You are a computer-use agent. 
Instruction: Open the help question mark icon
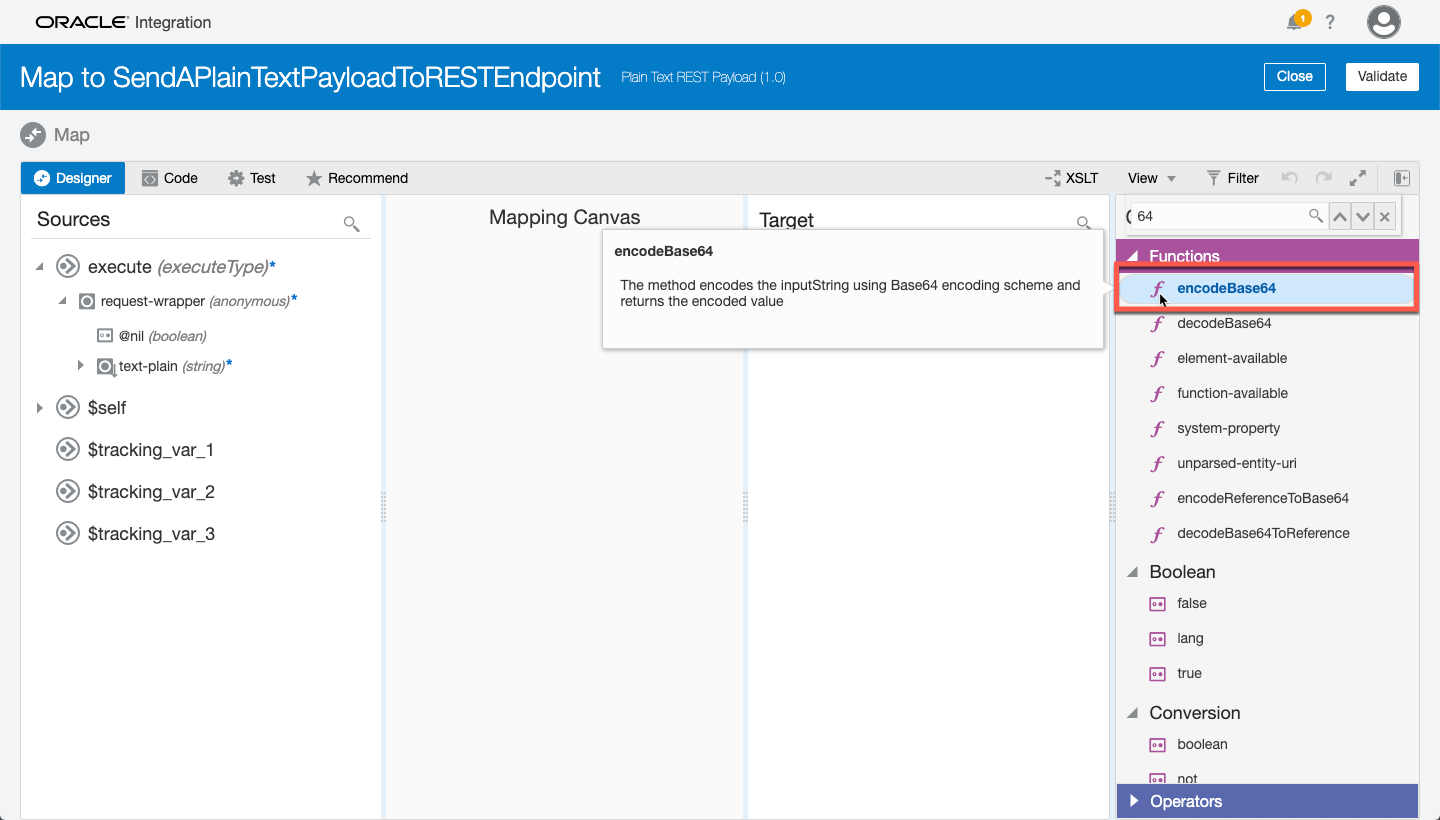[1330, 22]
